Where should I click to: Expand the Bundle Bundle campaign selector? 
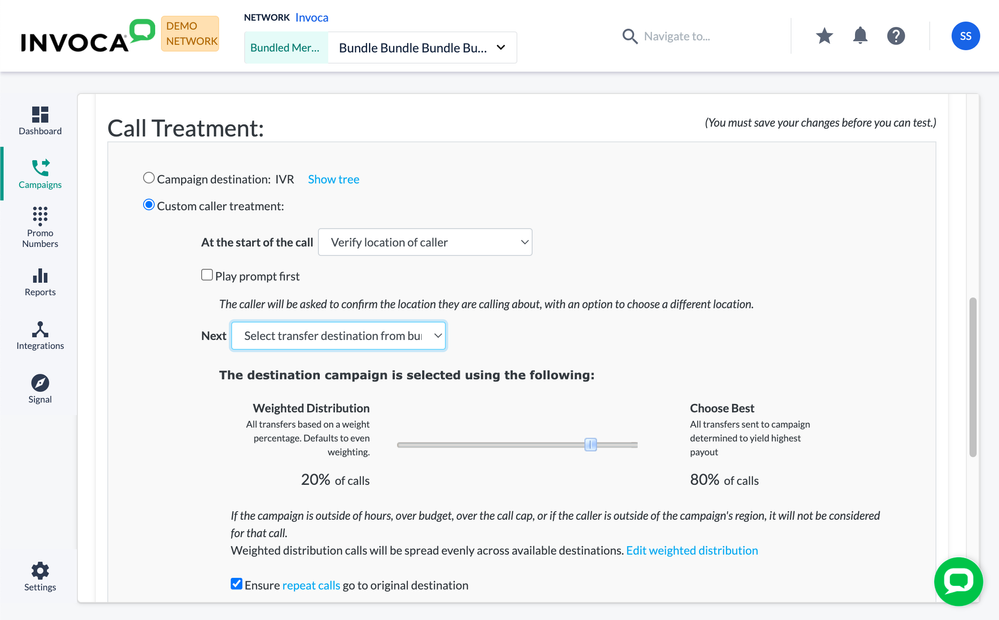click(x=422, y=48)
